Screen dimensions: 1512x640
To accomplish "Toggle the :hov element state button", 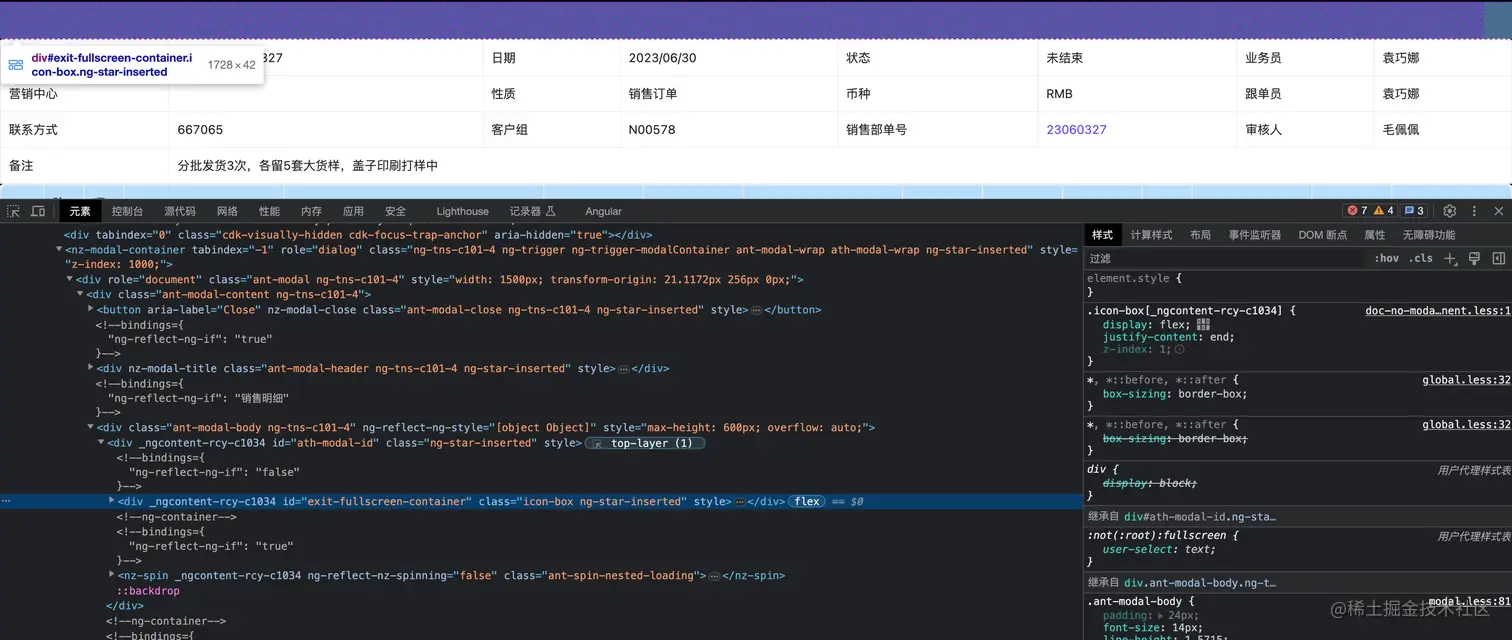I will pos(1386,258).
